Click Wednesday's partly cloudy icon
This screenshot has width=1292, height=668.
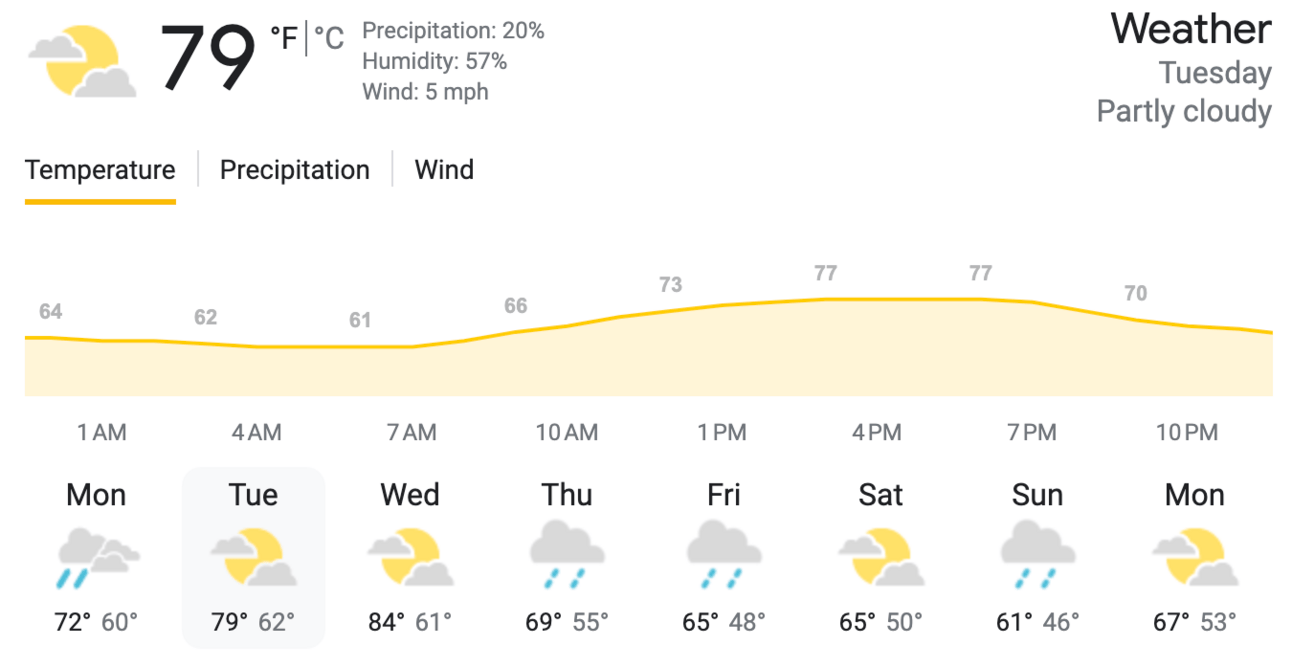pos(410,557)
